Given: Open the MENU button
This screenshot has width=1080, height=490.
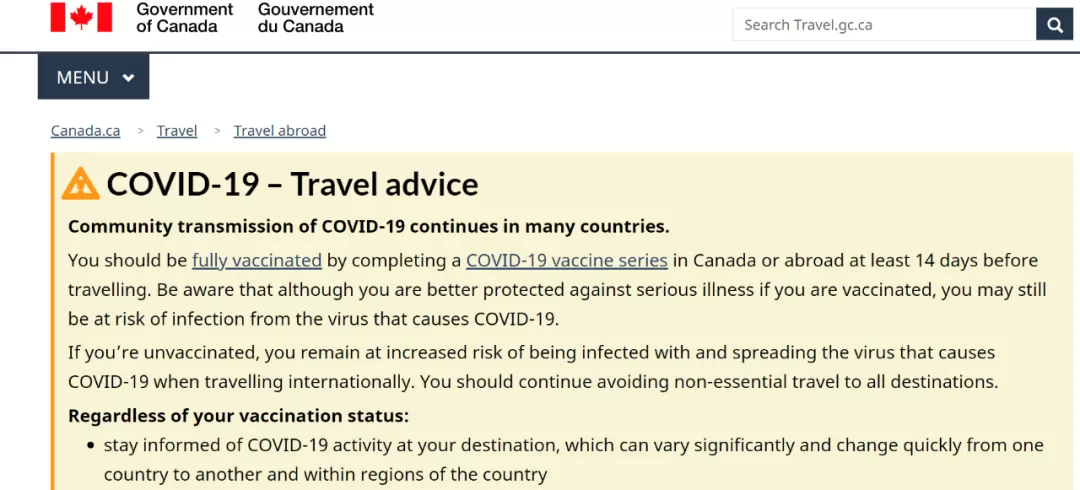Looking at the screenshot, I should pyautogui.click(x=94, y=76).
